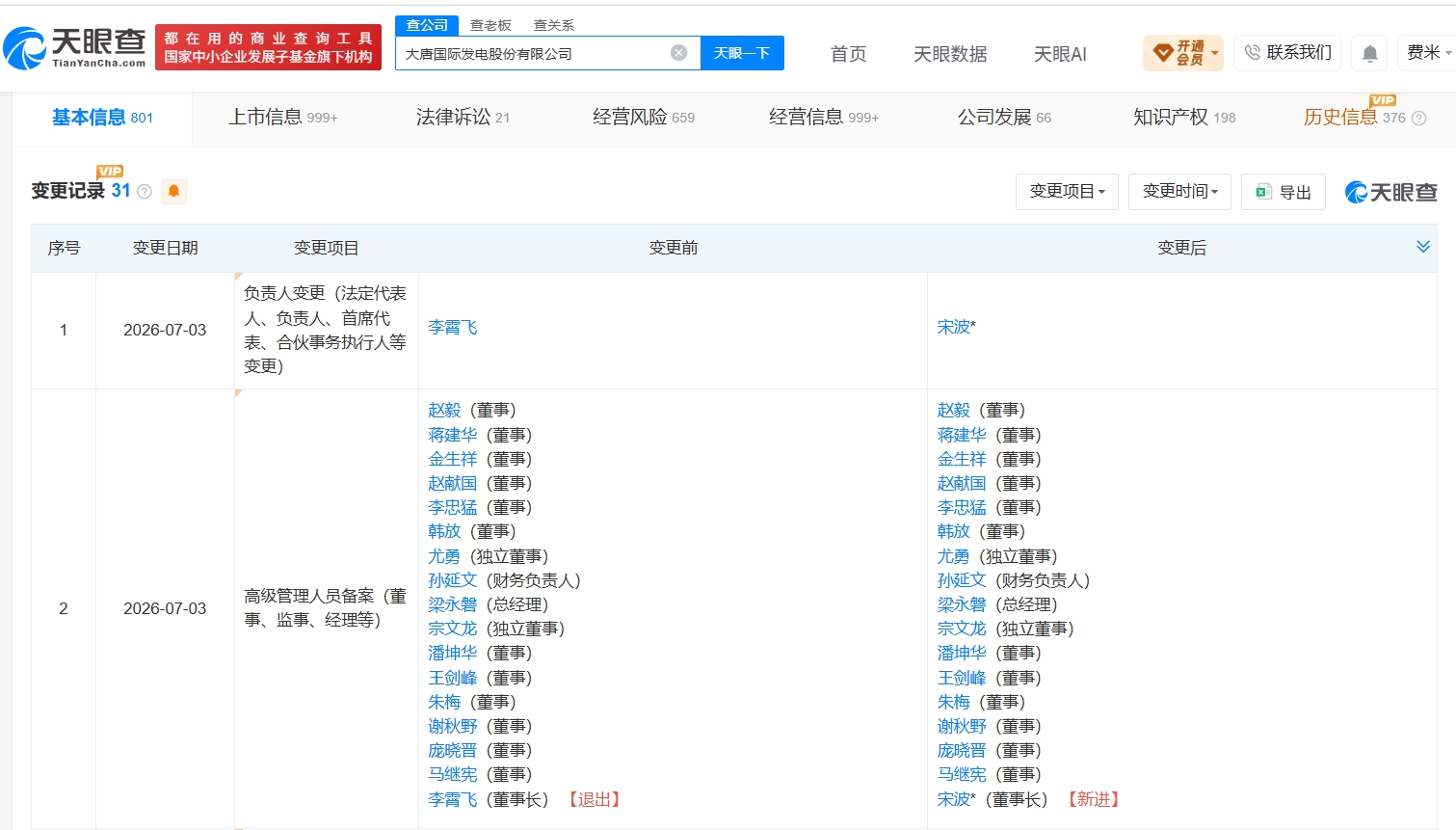Open the 变更项目 filter dropdown
Viewport: 1456px width, 830px height.
[1067, 192]
